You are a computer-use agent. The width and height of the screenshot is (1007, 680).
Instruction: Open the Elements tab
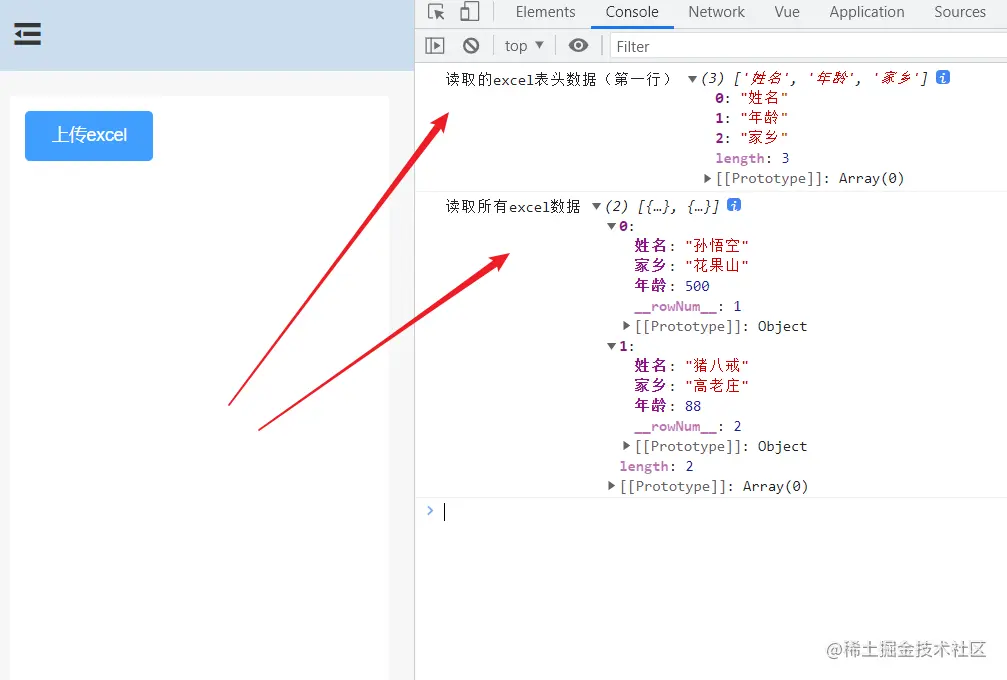[x=545, y=12]
